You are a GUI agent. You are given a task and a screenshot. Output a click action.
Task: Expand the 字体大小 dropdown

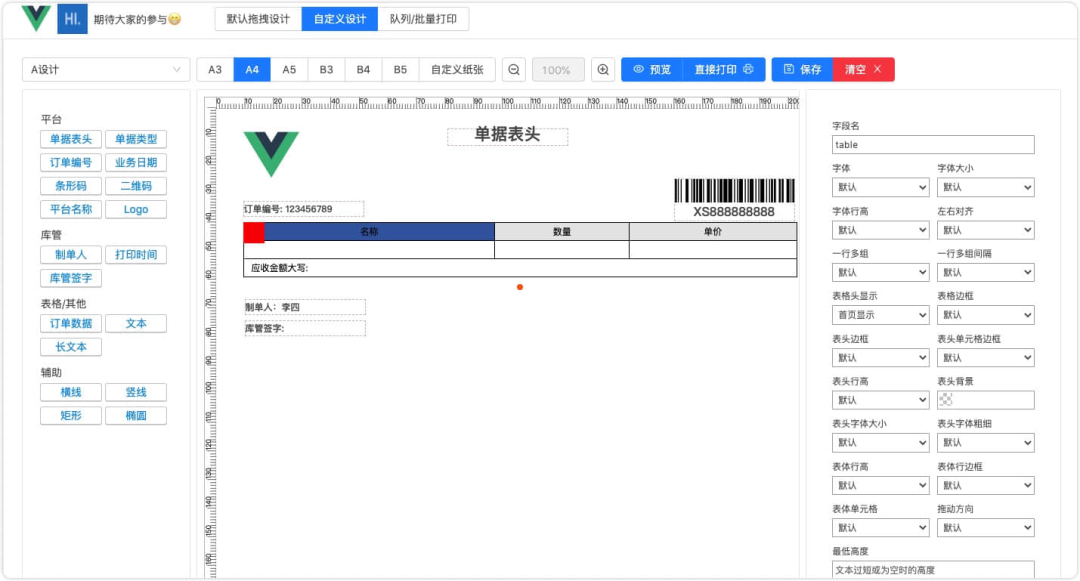point(985,187)
